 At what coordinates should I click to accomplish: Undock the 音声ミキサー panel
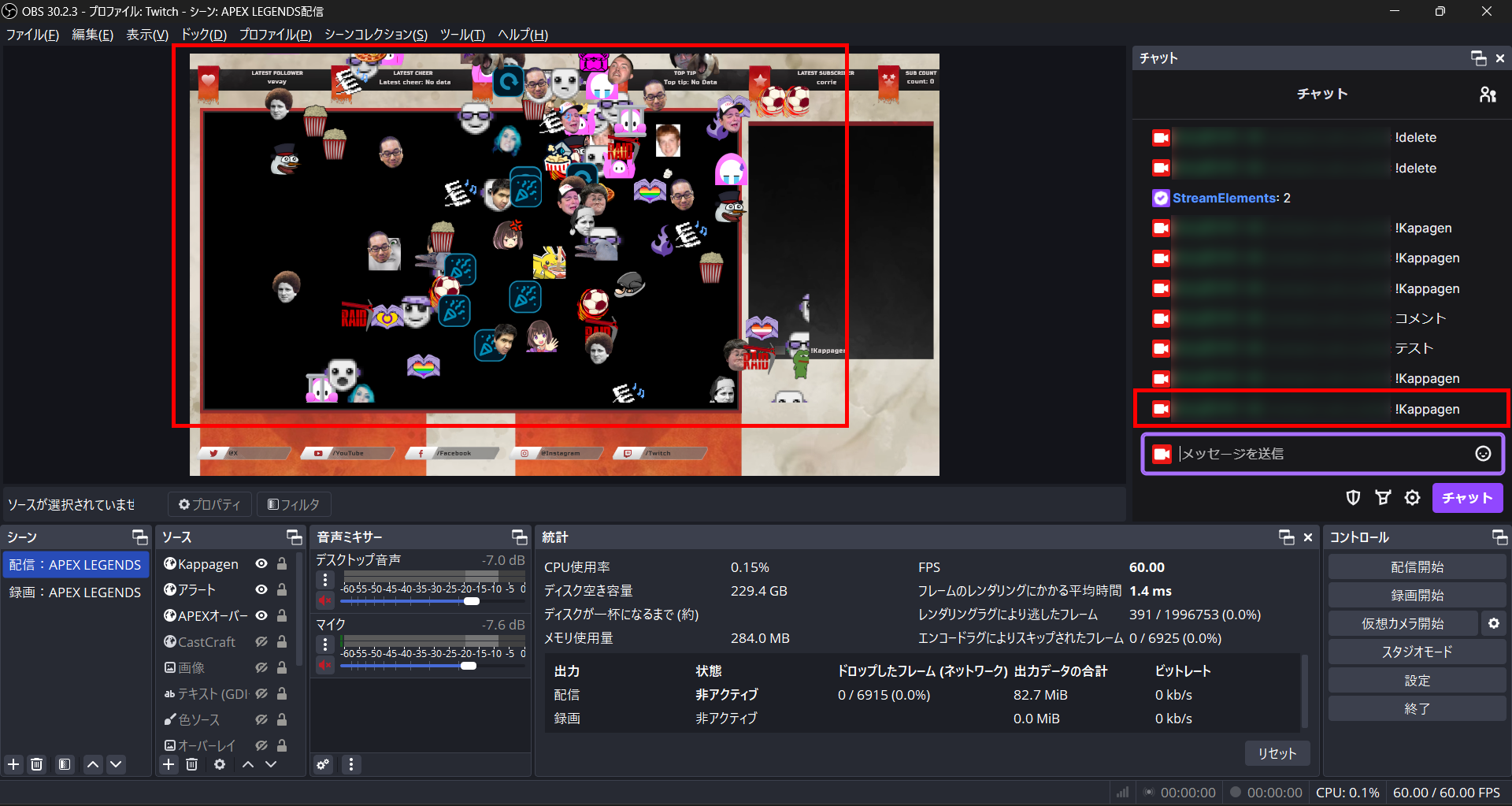(519, 537)
